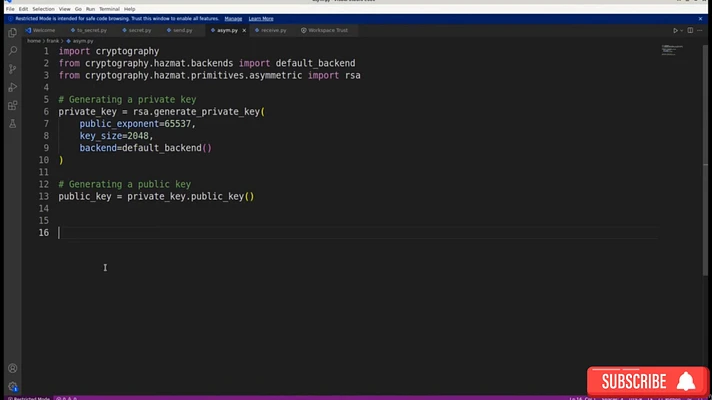This screenshot has width=712, height=400.
Task: Open the View menu
Action: 64,9
